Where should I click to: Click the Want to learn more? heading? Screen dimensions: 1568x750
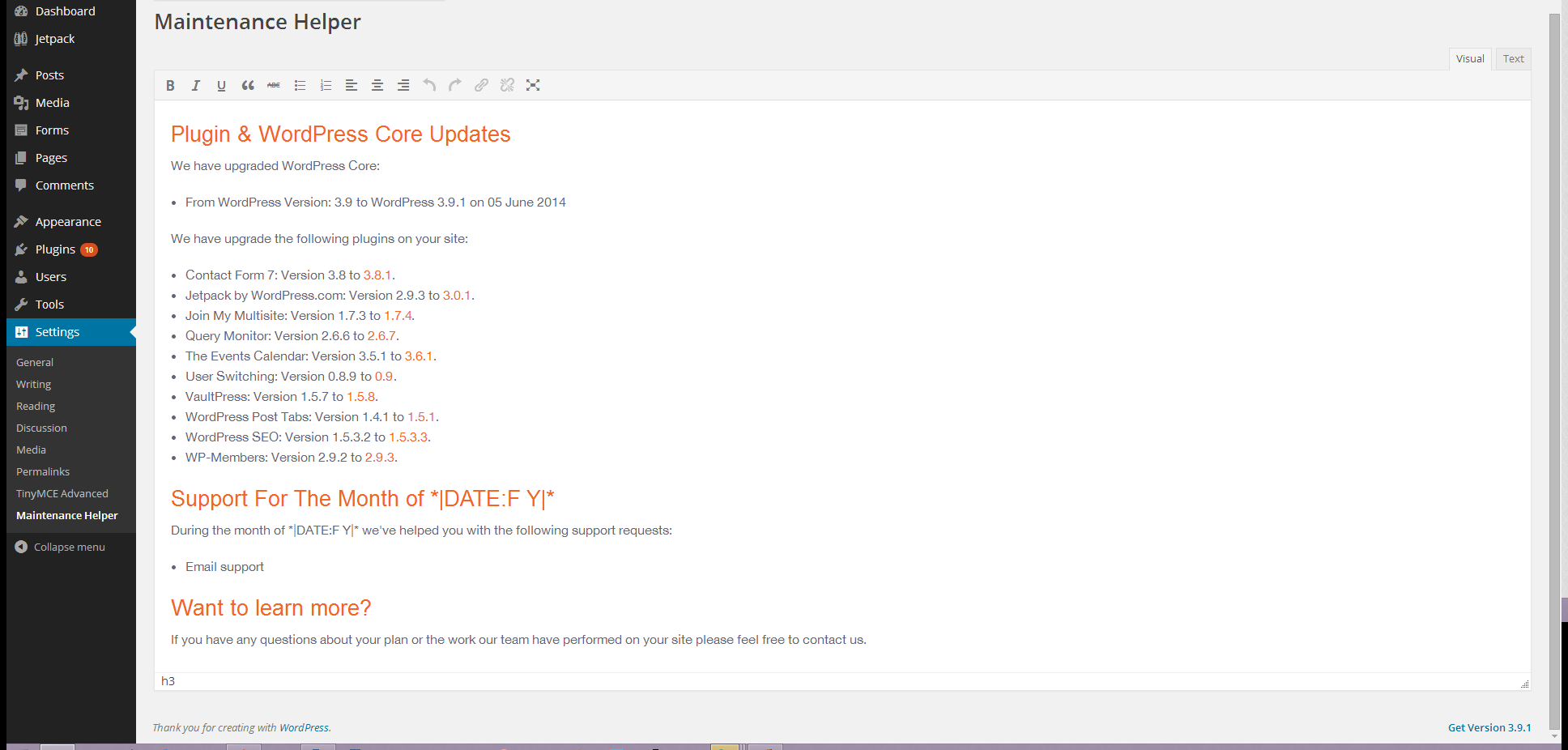(271, 608)
